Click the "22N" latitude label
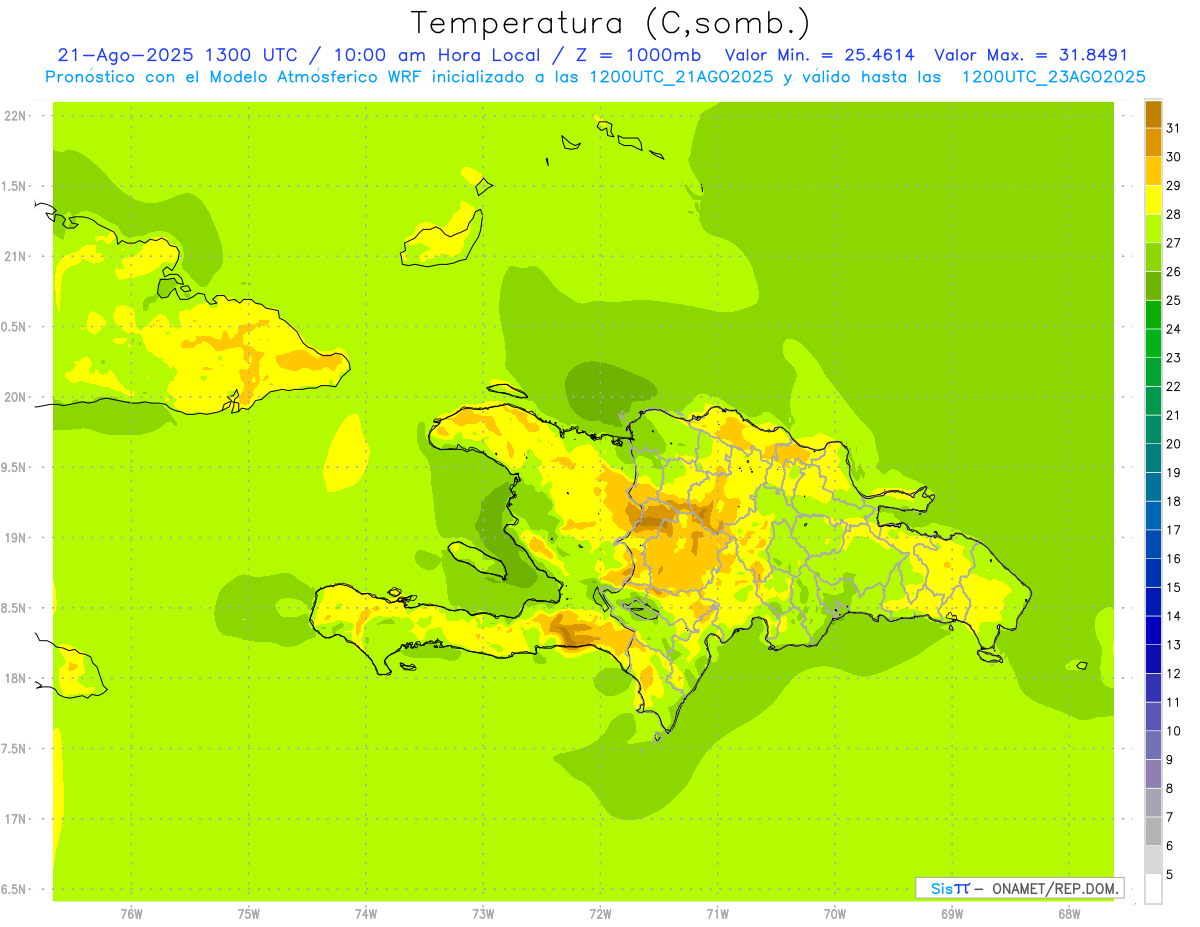This screenshot has width=1200, height=927. tap(16, 116)
